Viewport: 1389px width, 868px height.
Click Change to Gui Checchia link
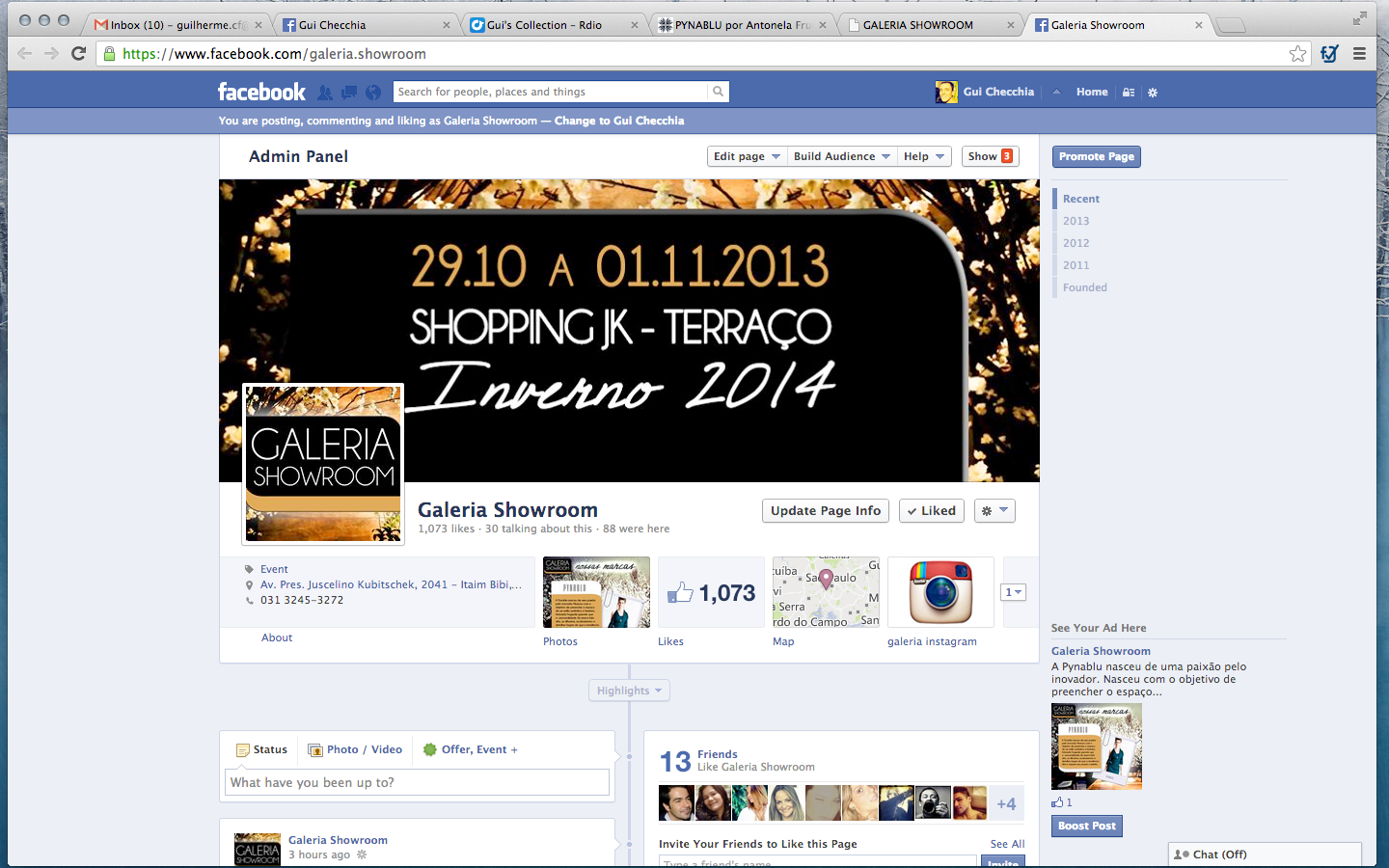click(619, 121)
